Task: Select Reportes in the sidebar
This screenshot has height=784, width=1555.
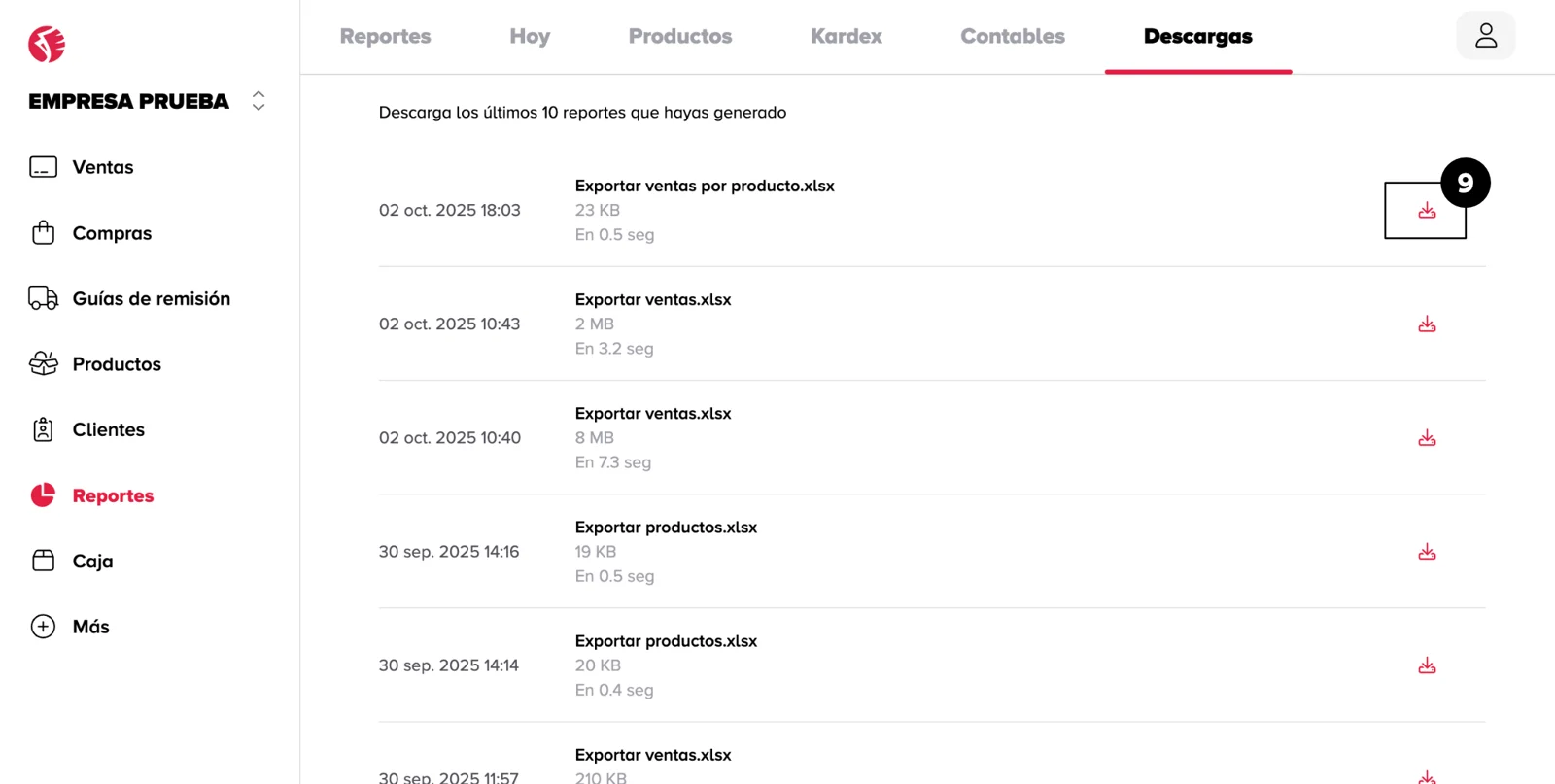Action: [113, 495]
